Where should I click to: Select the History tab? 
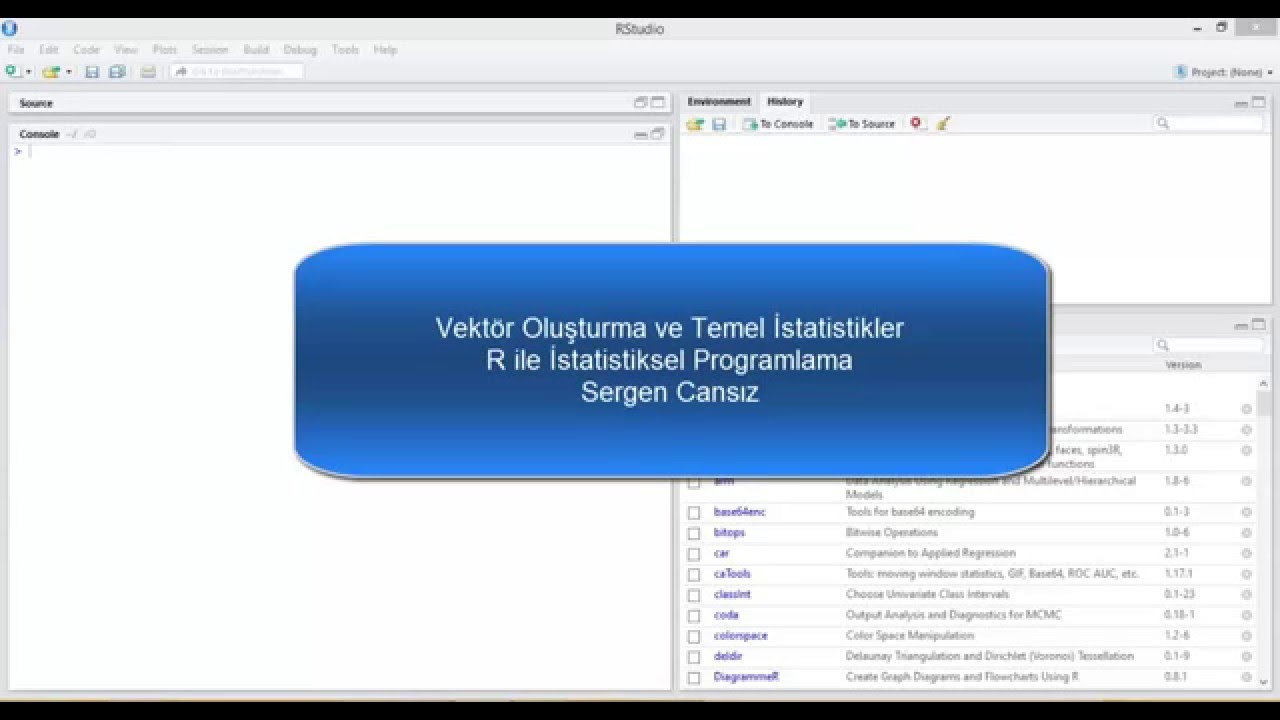pyautogui.click(x=785, y=102)
